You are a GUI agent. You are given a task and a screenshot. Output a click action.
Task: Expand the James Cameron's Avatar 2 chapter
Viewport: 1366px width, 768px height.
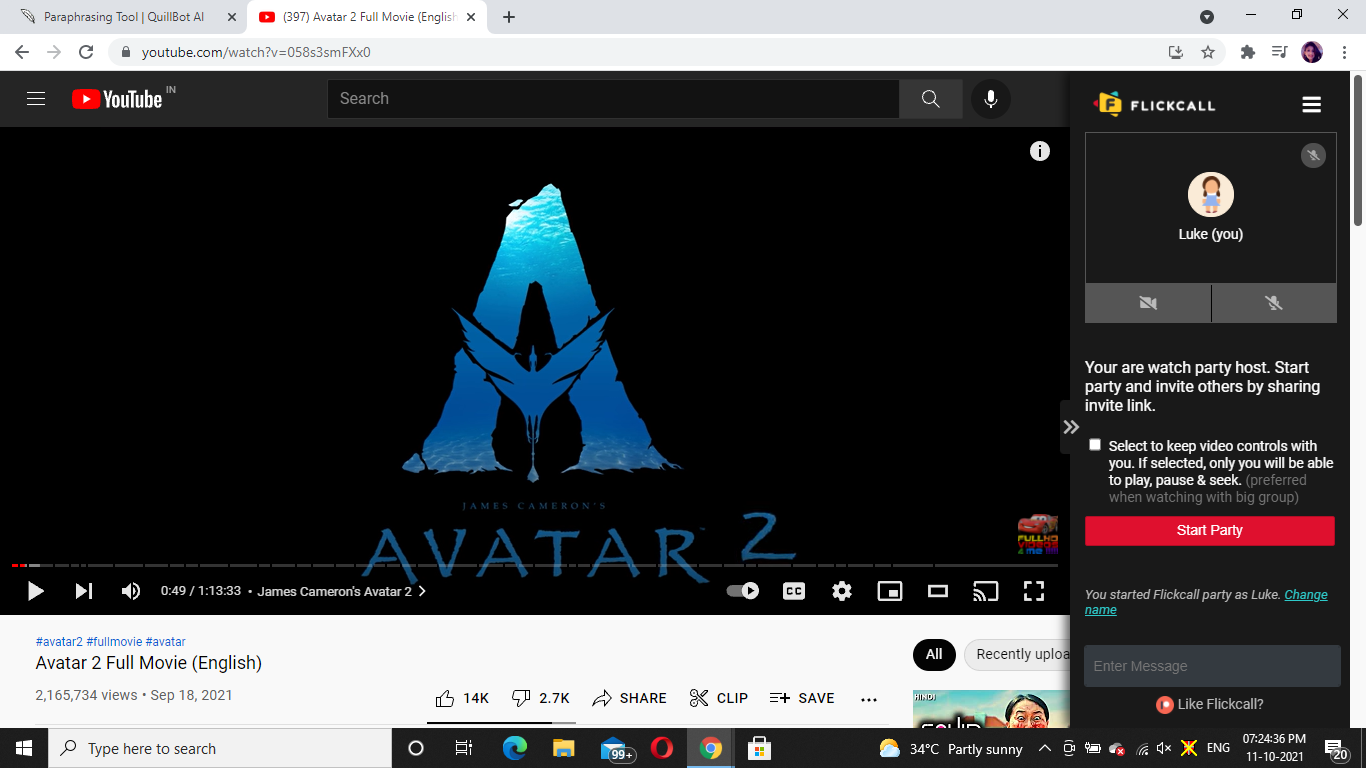coord(342,591)
